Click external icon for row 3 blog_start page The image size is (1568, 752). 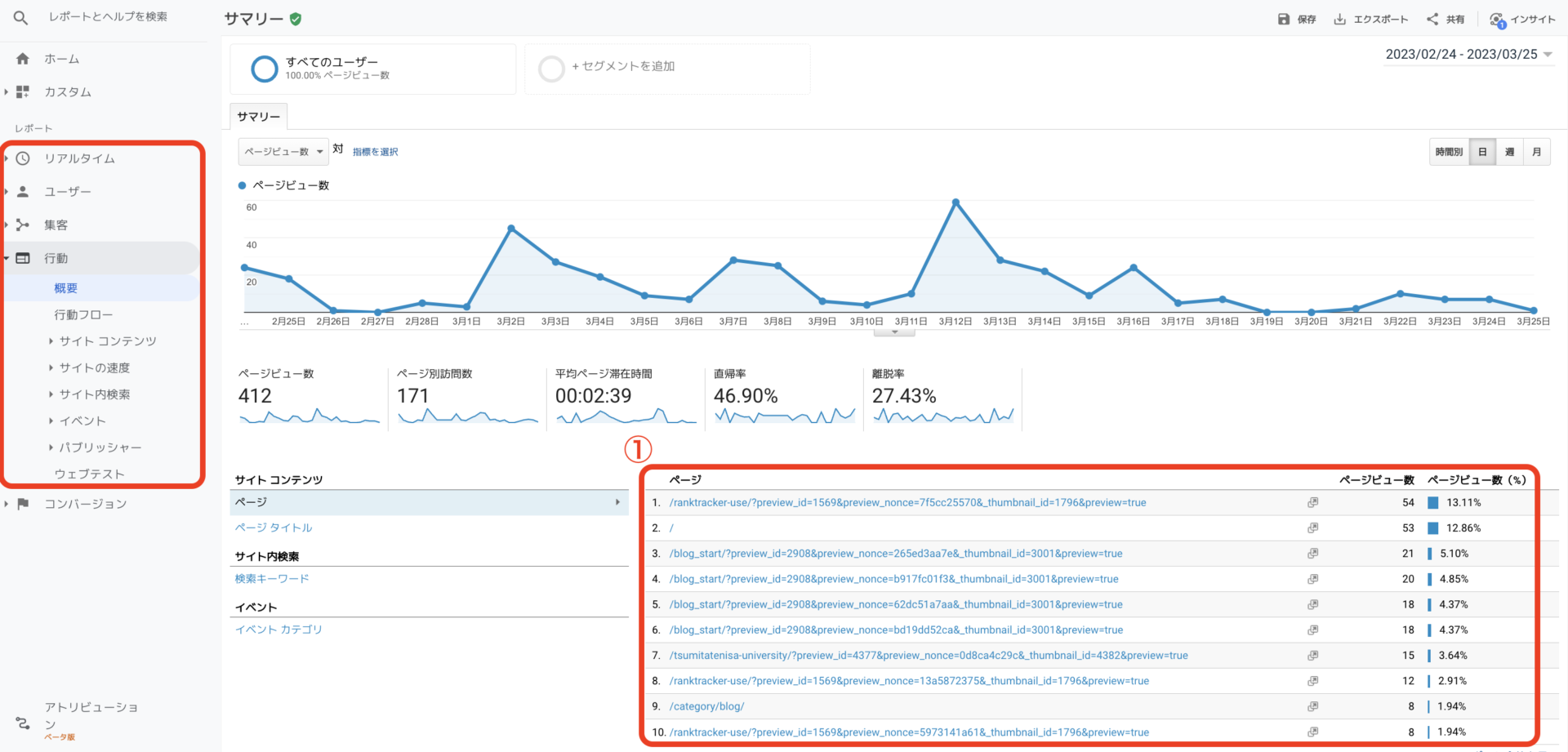[1312, 554]
